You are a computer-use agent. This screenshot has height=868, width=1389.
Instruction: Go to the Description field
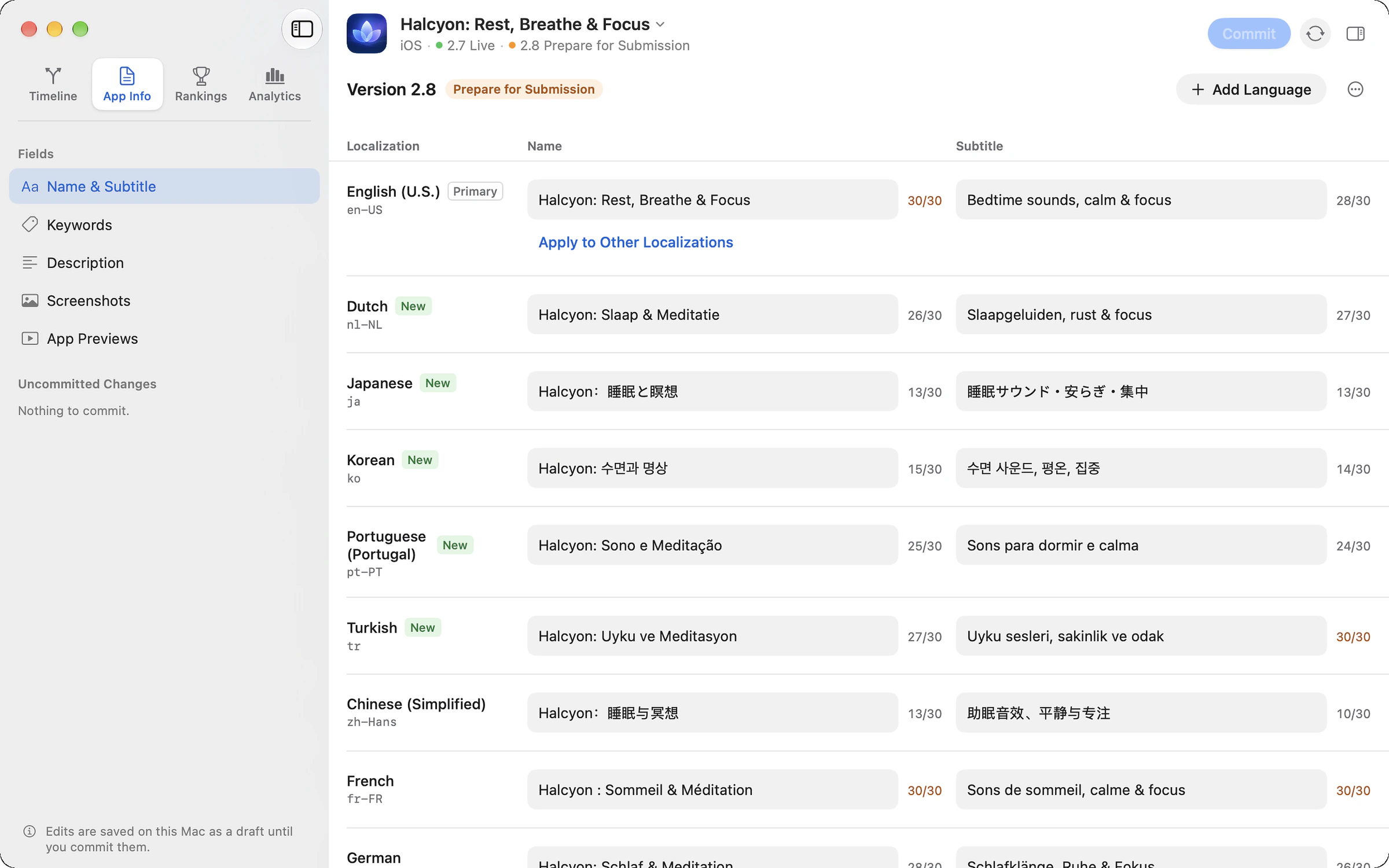click(164, 263)
